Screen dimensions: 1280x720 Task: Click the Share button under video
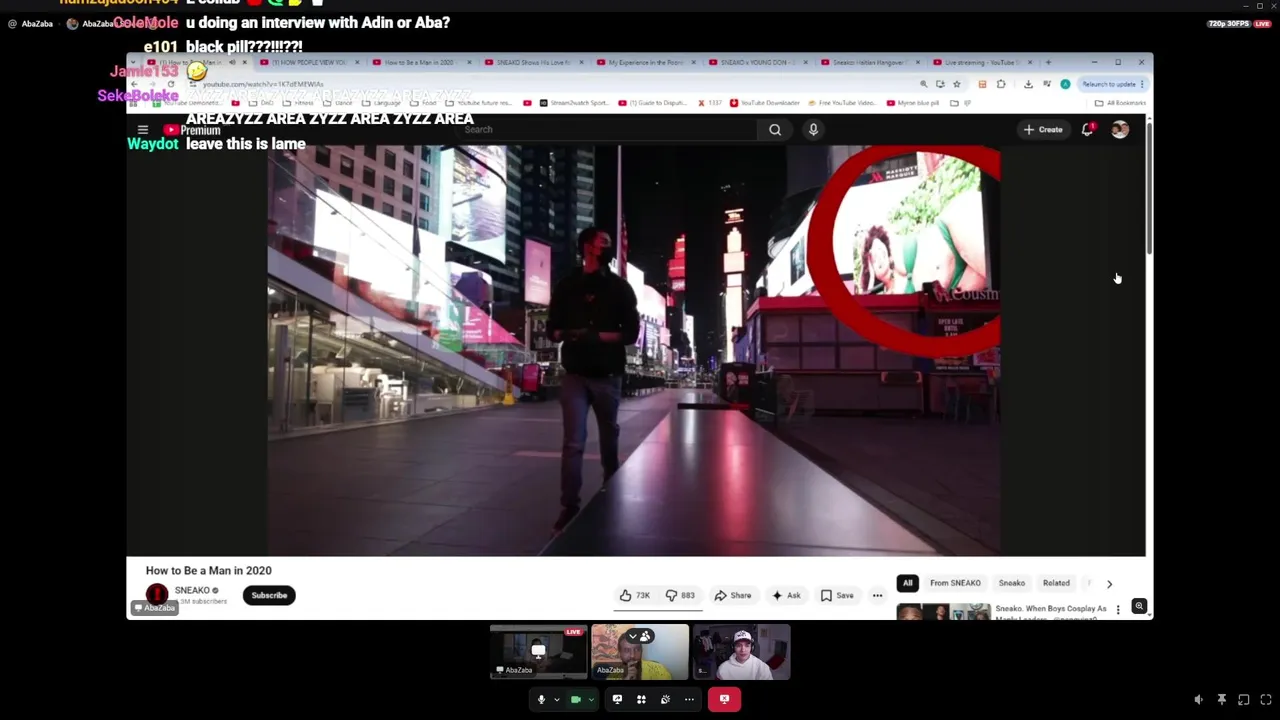coord(732,595)
